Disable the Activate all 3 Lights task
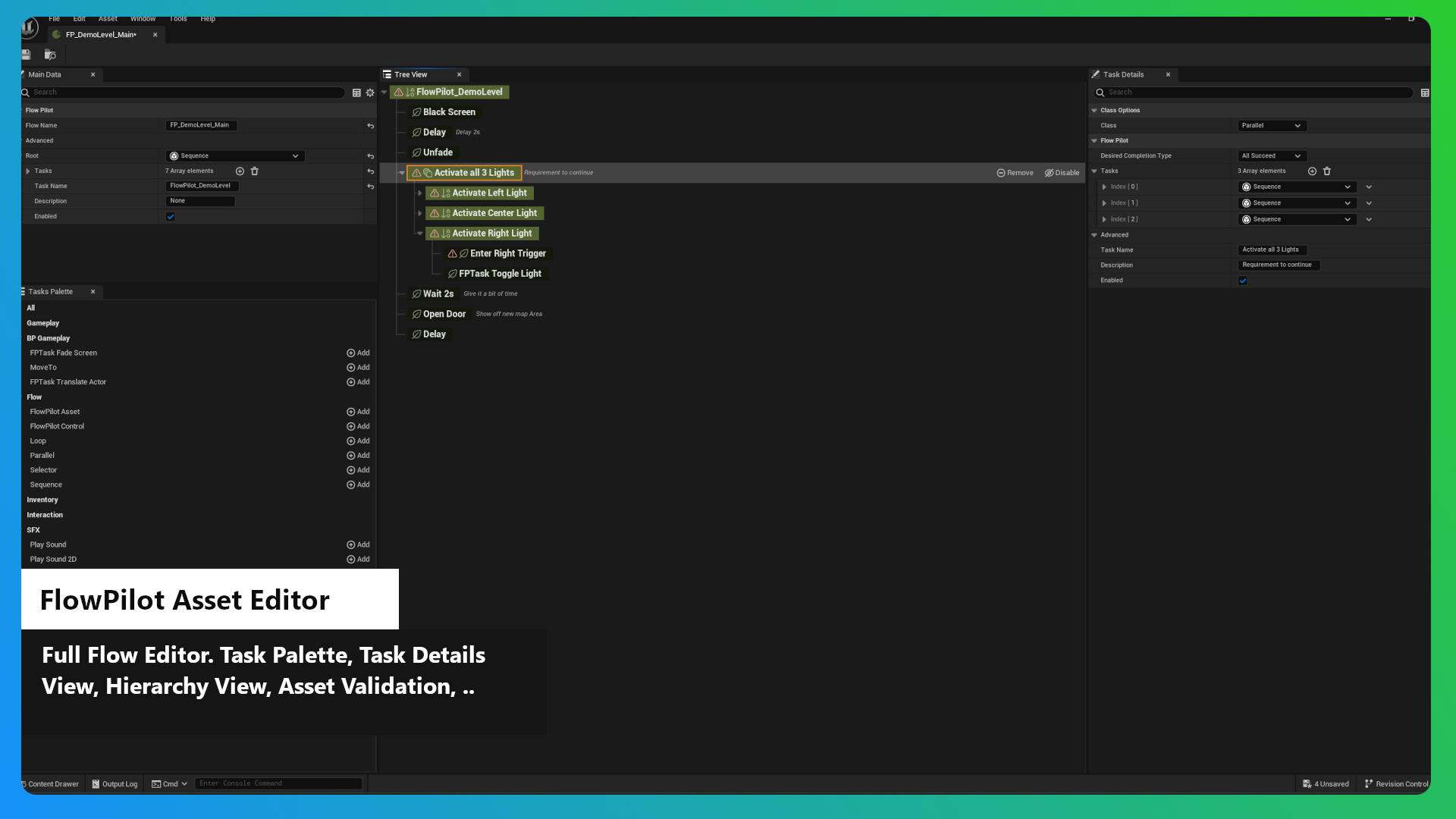 [x=1062, y=173]
